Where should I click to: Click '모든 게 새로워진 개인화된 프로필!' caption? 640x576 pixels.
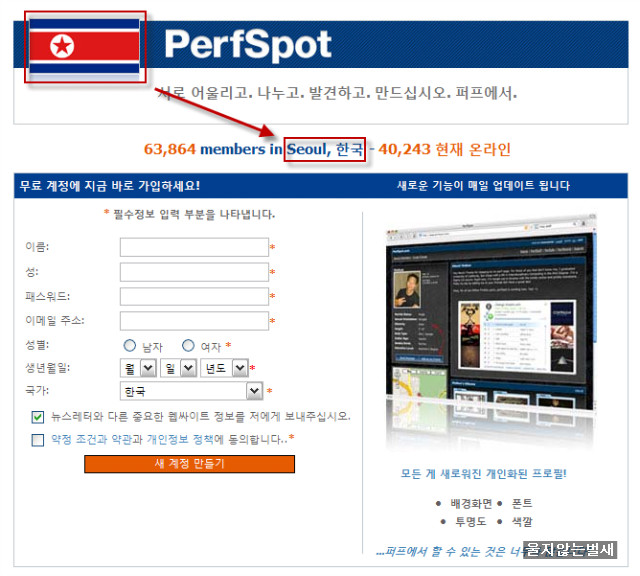[484, 474]
